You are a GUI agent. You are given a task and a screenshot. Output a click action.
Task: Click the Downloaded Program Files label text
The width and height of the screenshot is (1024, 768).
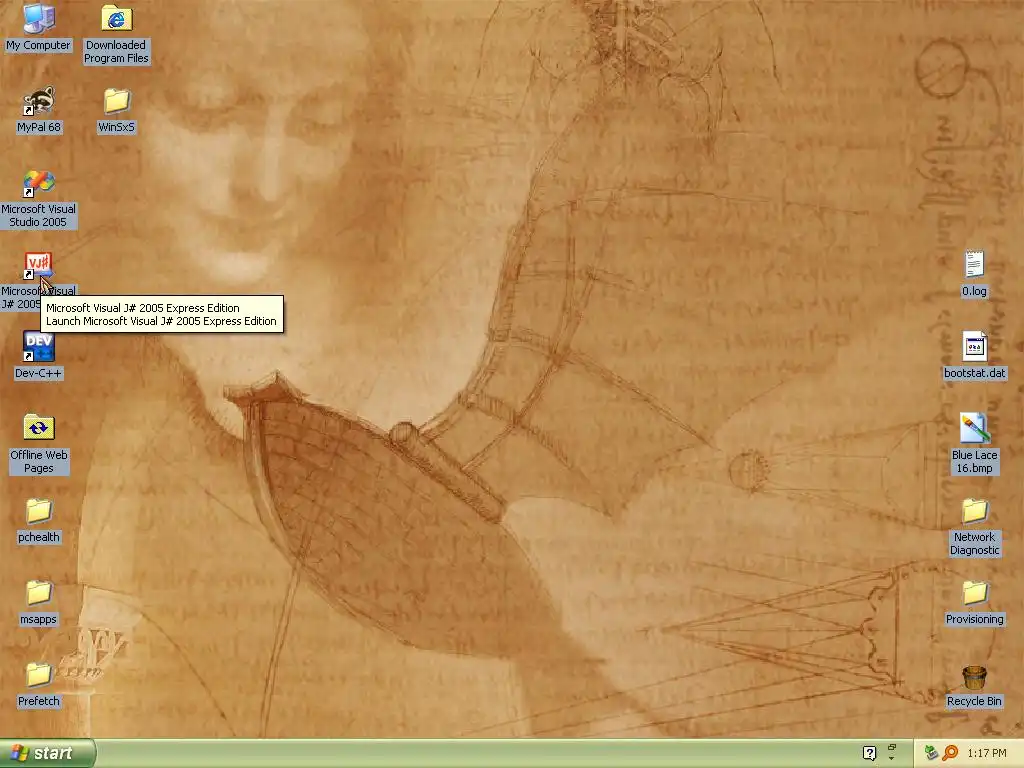[x=116, y=52]
